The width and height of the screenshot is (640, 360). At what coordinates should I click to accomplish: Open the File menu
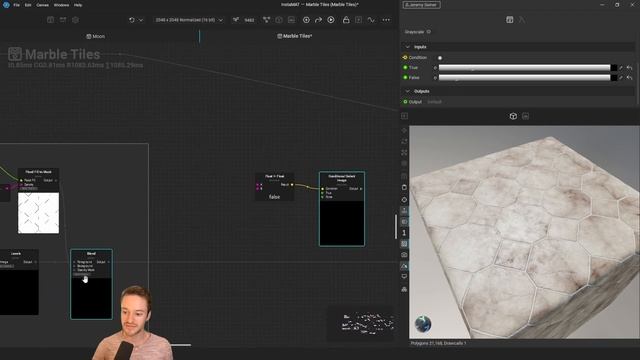(x=16, y=5)
